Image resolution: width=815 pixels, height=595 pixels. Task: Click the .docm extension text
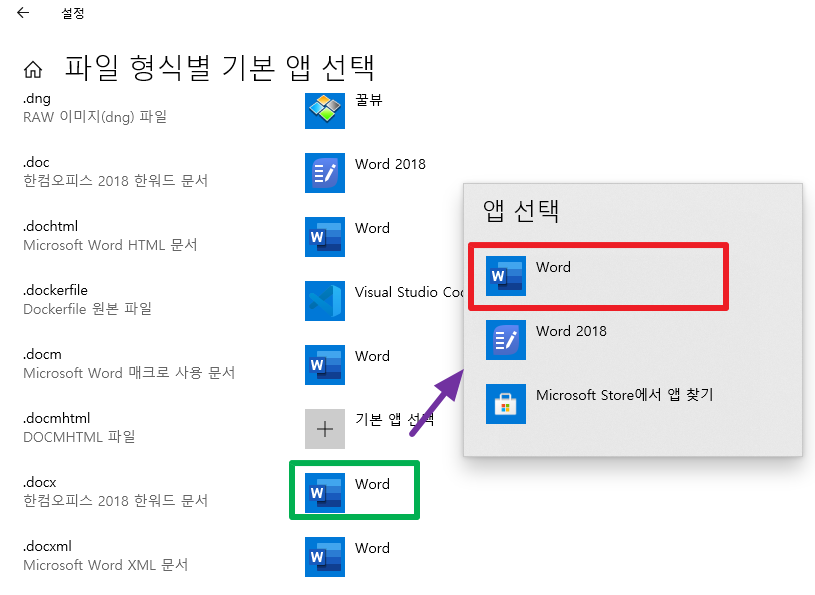click(42, 354)
